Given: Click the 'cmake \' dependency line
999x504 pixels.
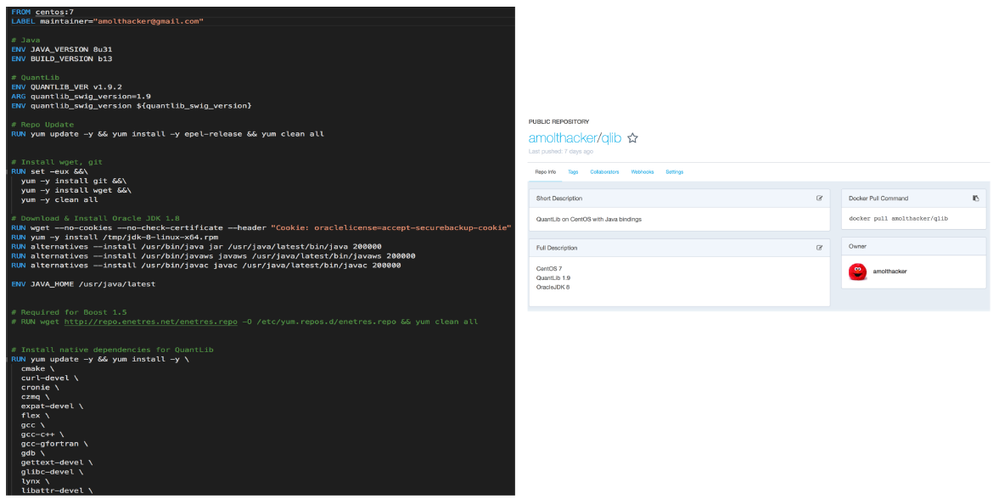Looking at the screenshot, I should (x=38, y=369).
